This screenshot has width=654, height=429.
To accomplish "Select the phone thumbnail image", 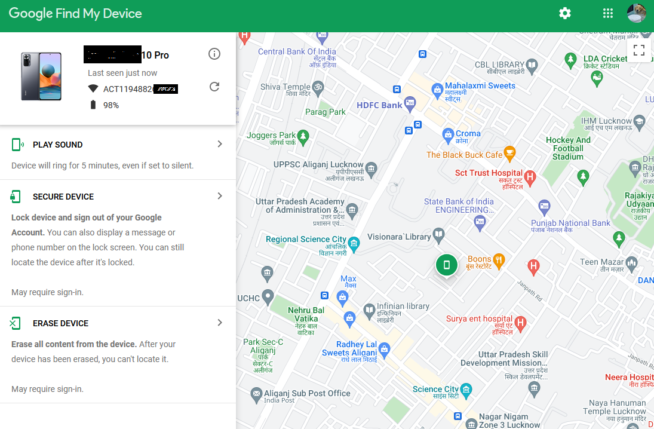I will tap(41, 76).
